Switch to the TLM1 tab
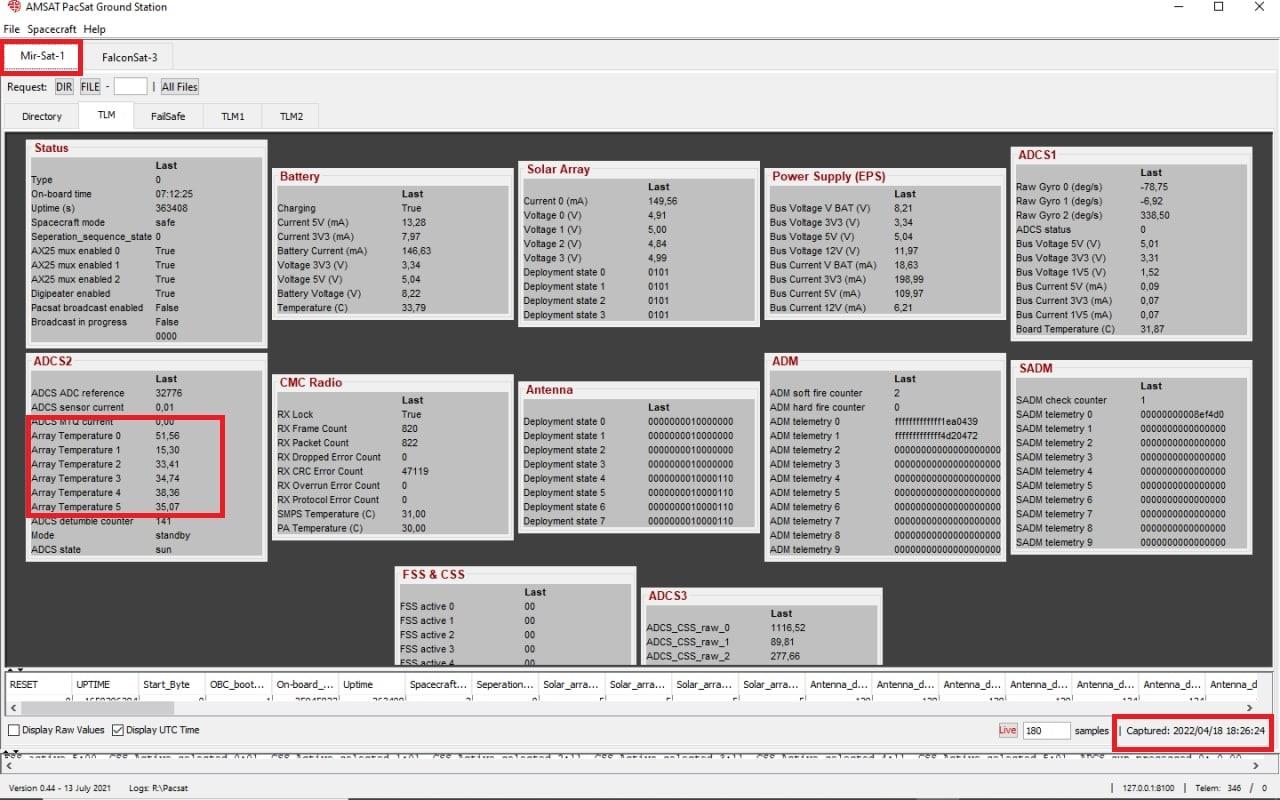 (233, 116)
